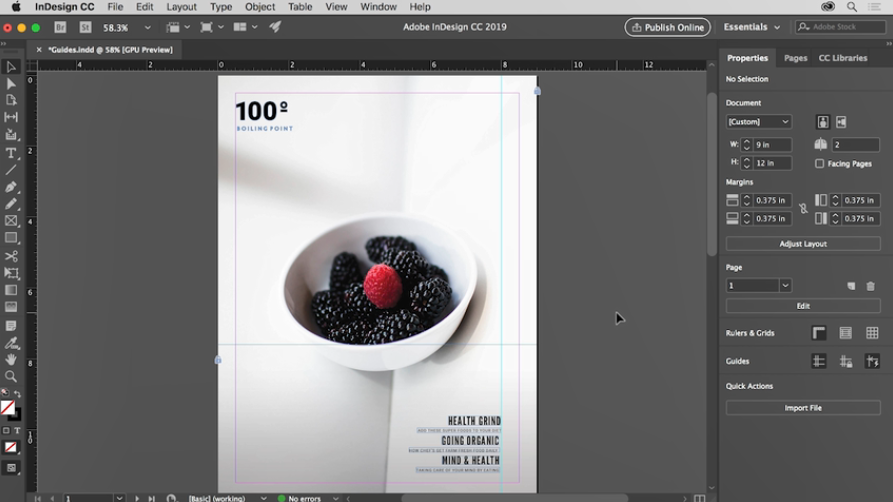Screen dimensions: 893x502
Task: Choose the Hand tool
Action: pyautogui.click(x=11, y=359)
